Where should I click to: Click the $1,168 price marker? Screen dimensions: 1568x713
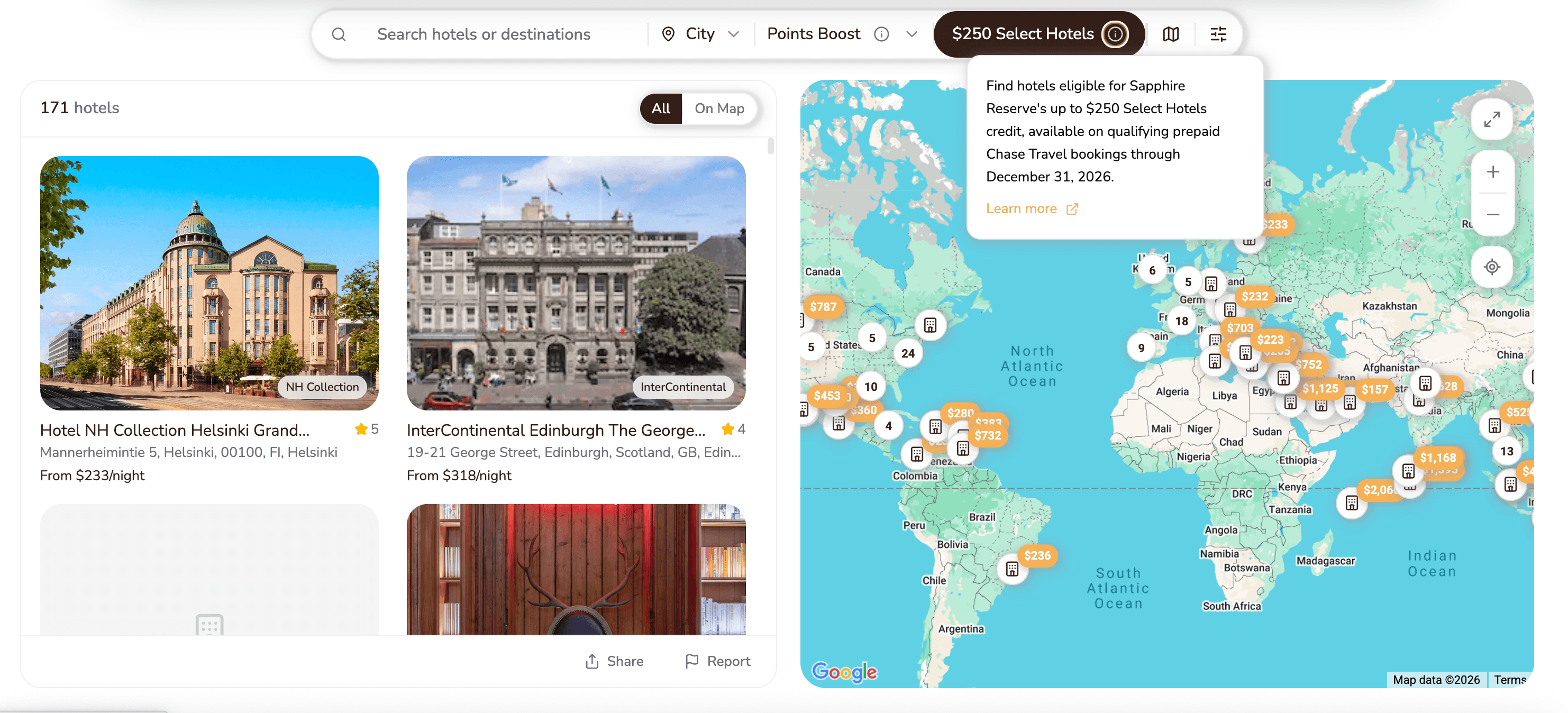(1437, 458)
